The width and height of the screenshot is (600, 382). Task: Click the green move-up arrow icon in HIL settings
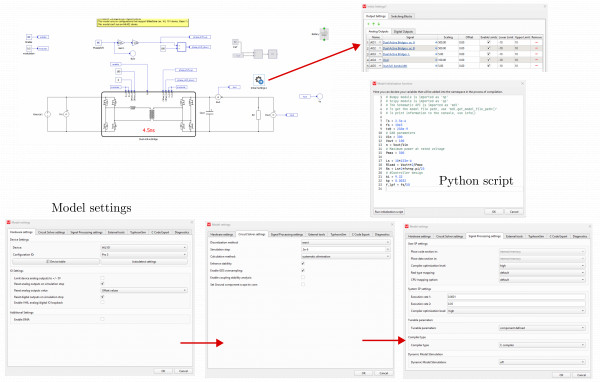(374, 24)
